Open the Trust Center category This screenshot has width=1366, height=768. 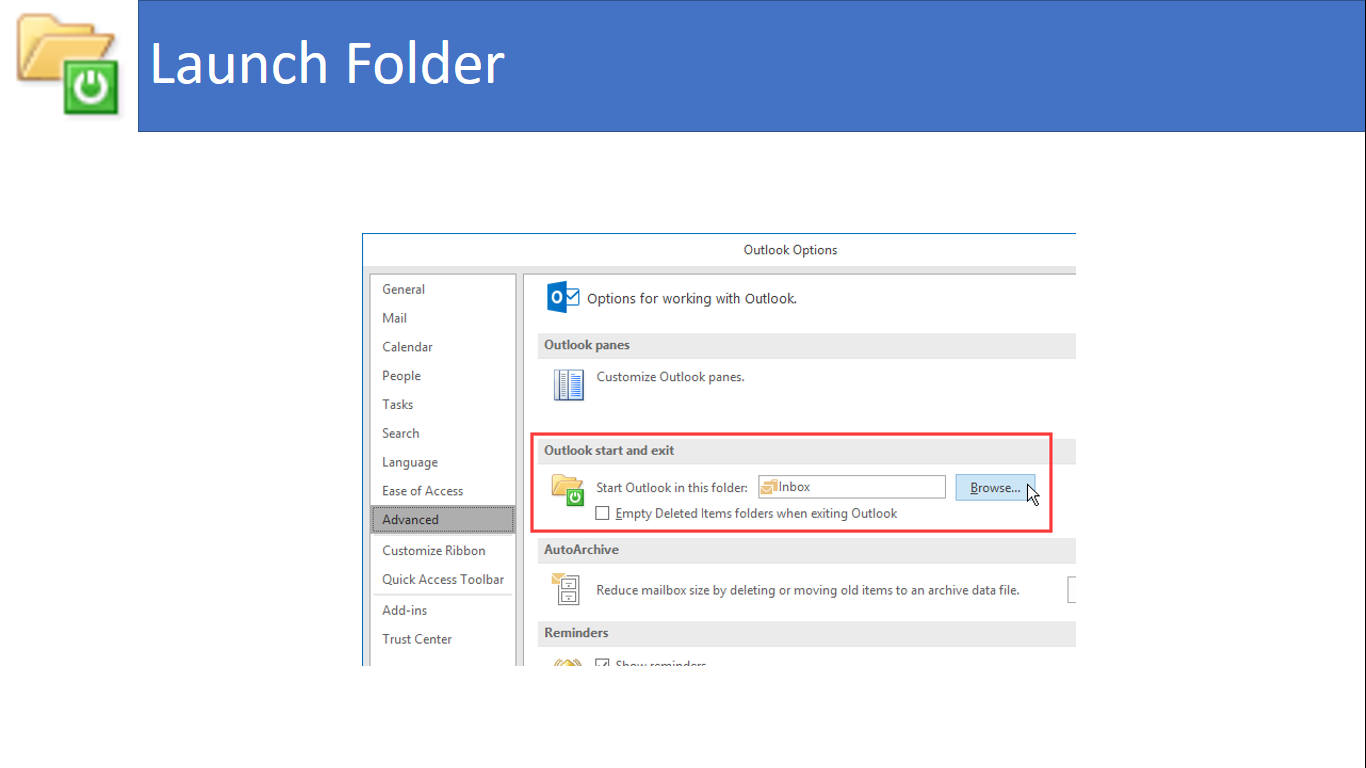pos(442,639)
